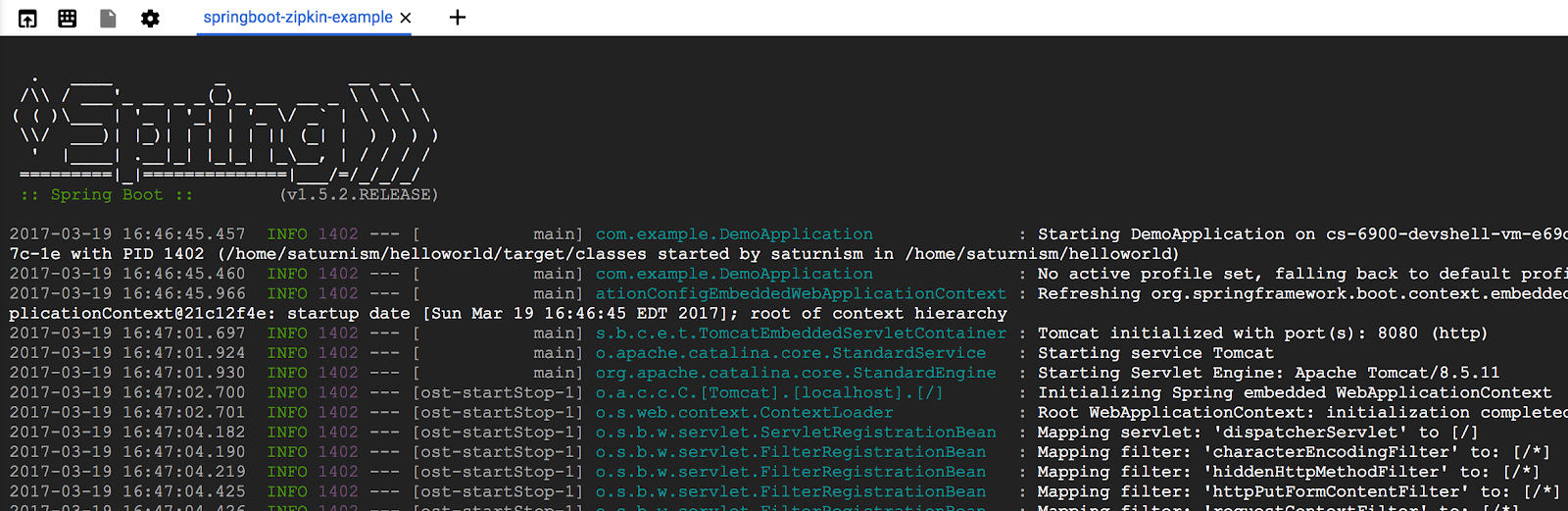This screenshot has width=1568, height=511.
Task: Click the gray file icon in the toolbar
Action: [109, 18]
